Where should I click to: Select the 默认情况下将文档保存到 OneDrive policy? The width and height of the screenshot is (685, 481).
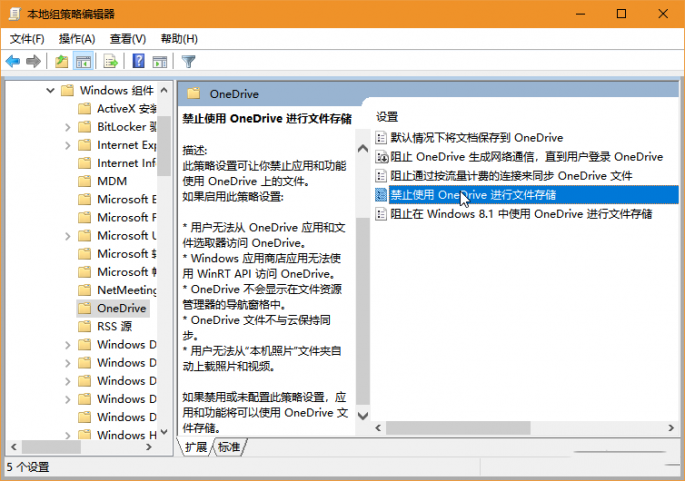tap(476, 137)
